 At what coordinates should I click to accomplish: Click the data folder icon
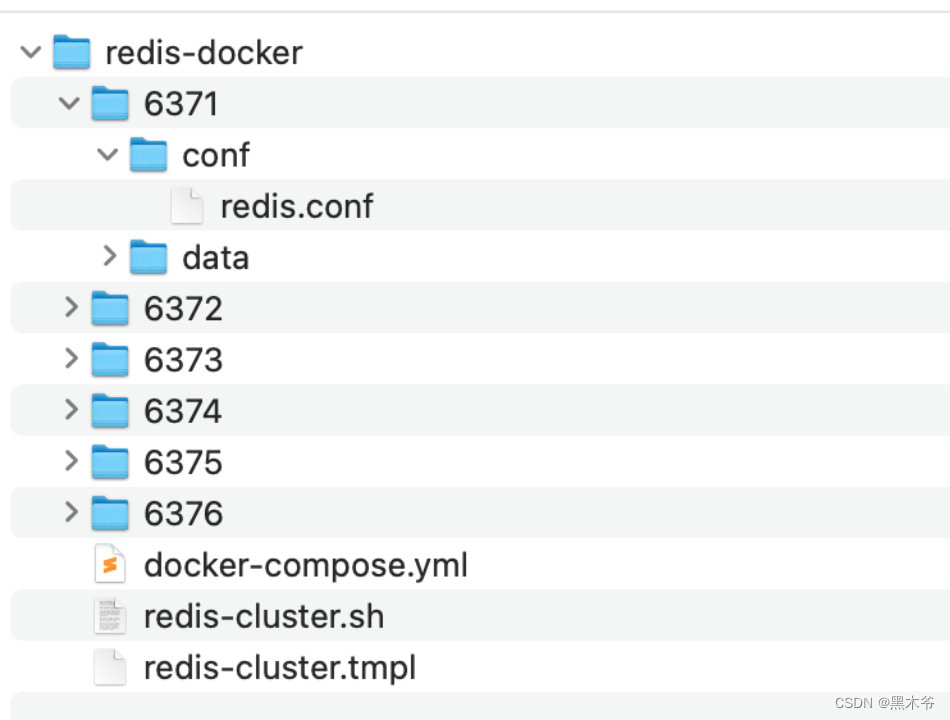click(x=148, y=257)
